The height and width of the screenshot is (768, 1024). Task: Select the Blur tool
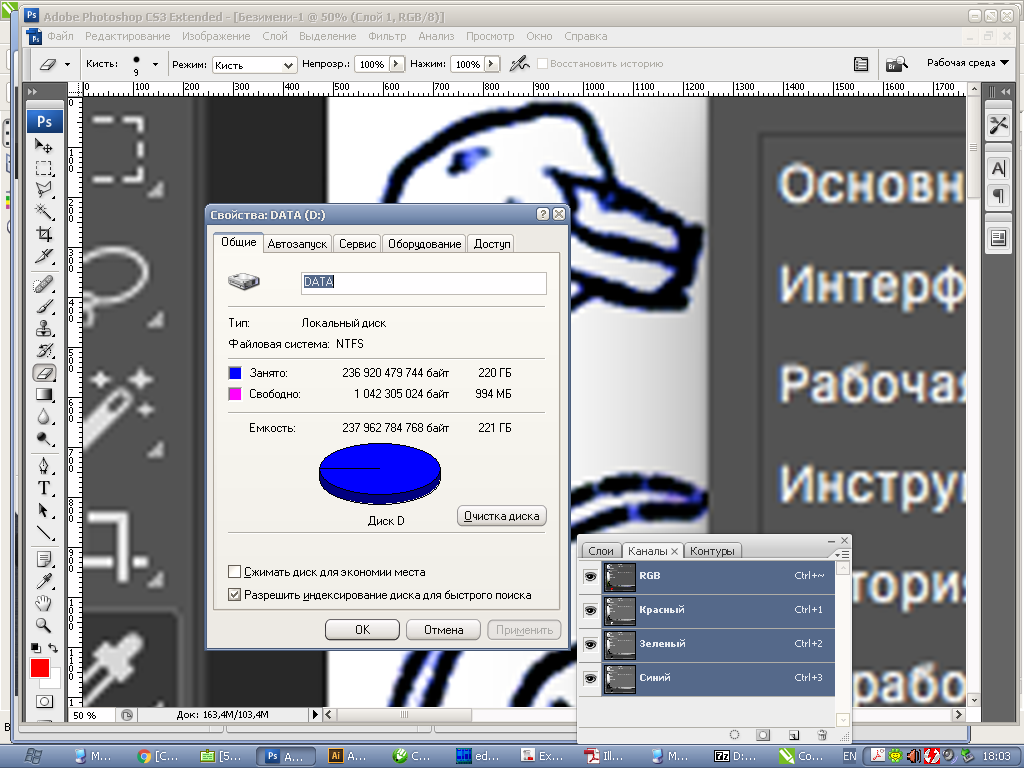(x=44, y=416)
